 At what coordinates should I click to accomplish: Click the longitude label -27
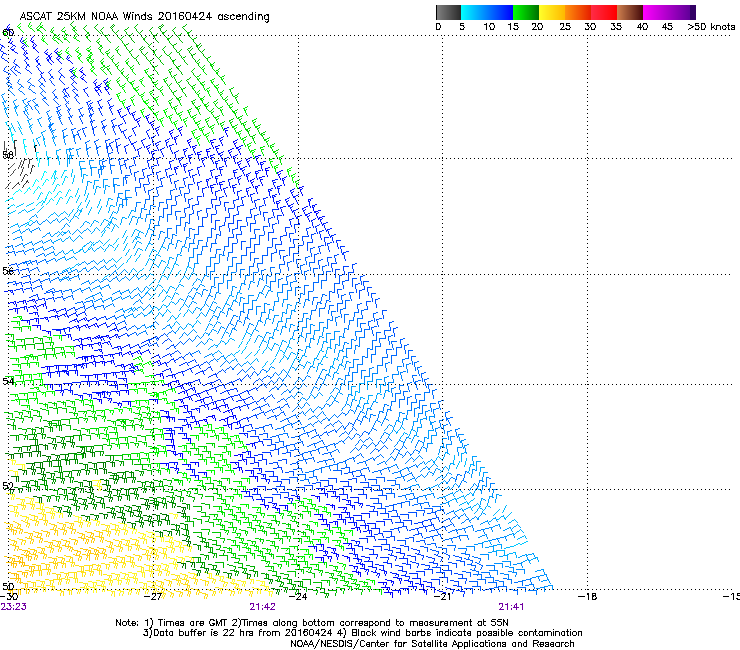153,597
